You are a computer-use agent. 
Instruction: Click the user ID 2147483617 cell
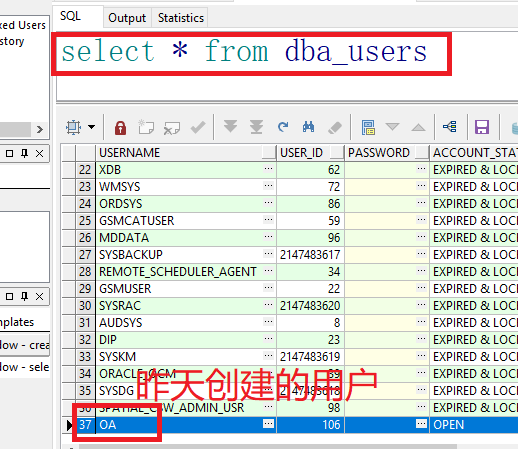(310, 255)
